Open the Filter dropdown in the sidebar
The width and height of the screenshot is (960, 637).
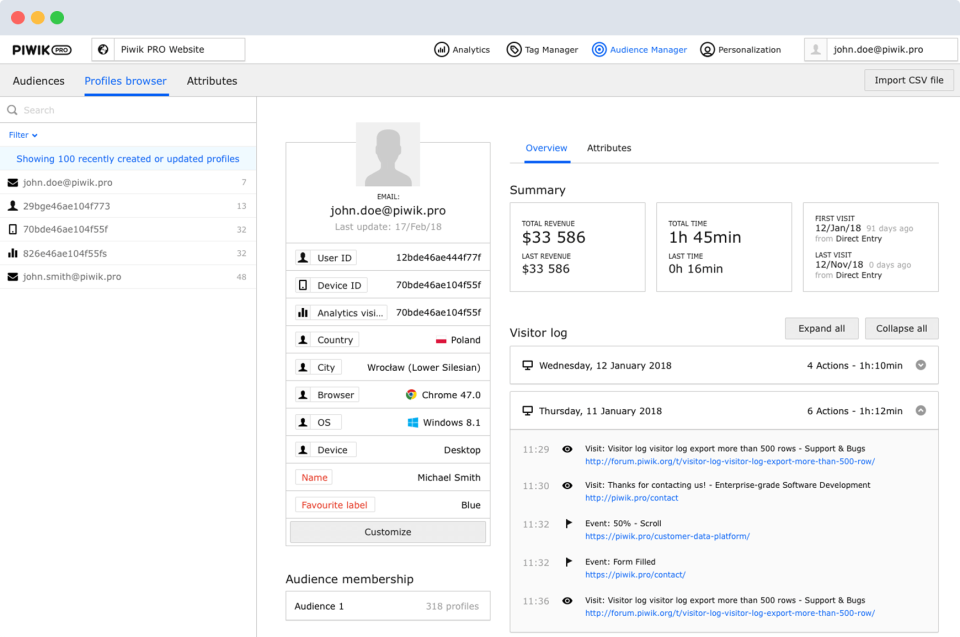[22, 135]
